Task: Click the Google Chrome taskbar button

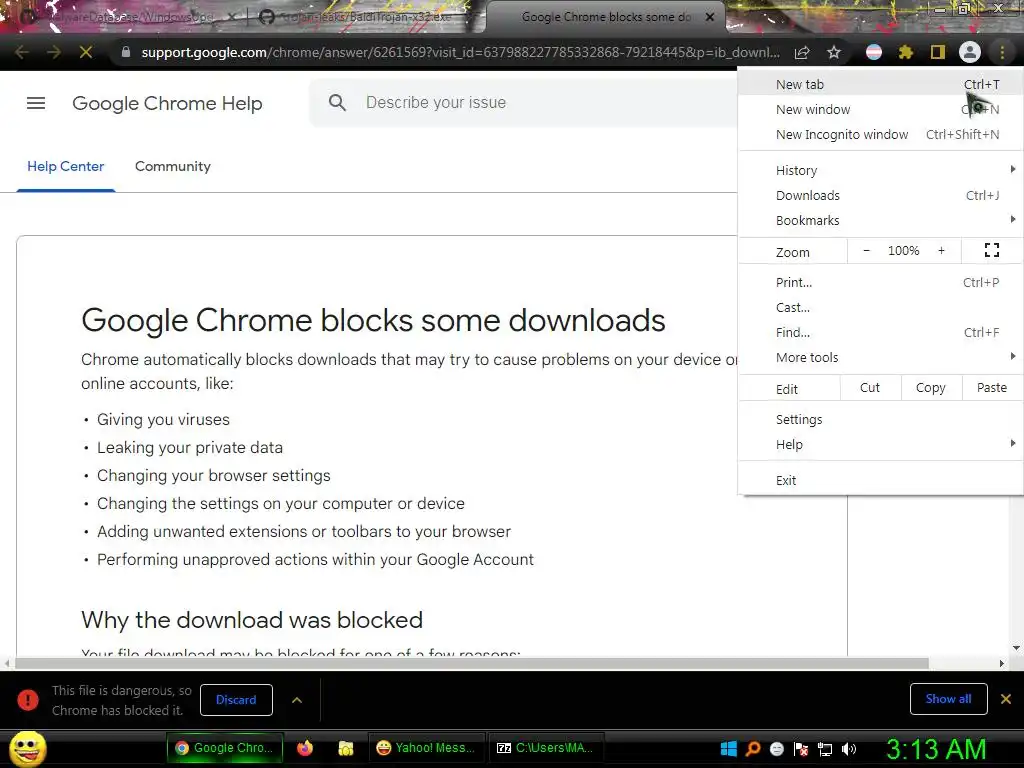Action: [x=225, y=748]
